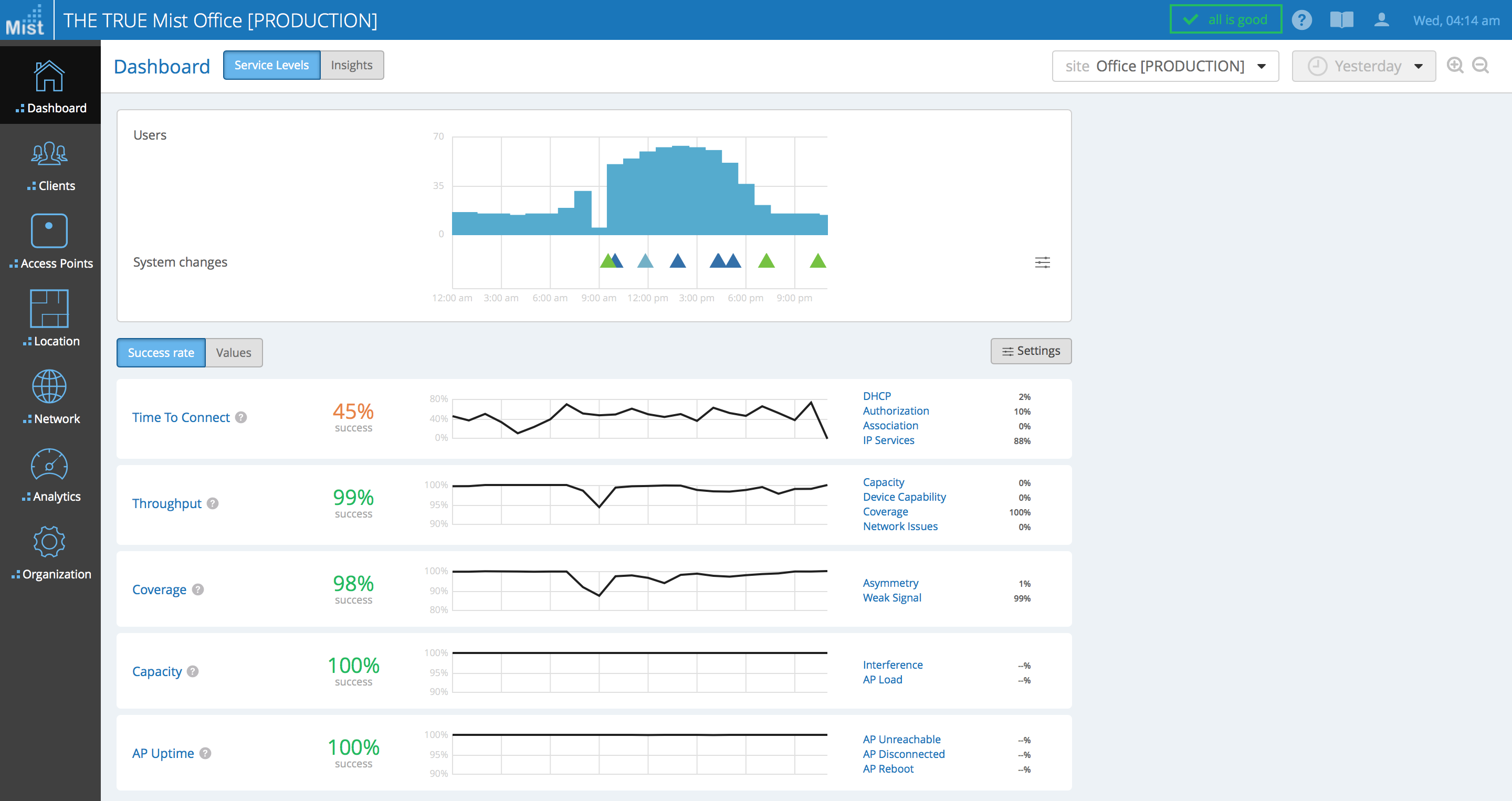Switch to Values view

coord(234,353)
